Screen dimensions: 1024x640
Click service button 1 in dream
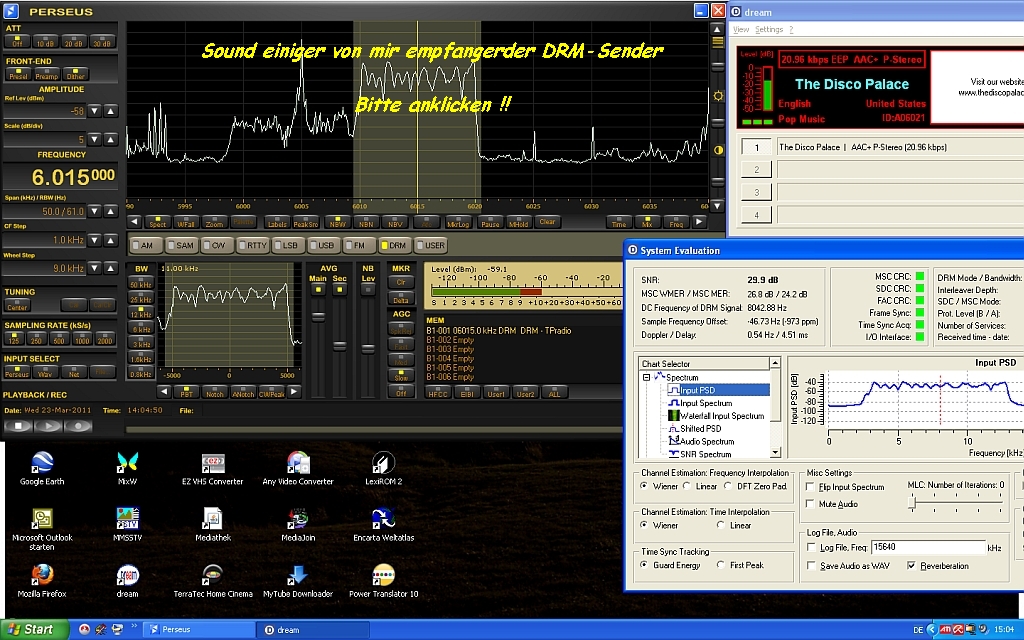(756, 147)
